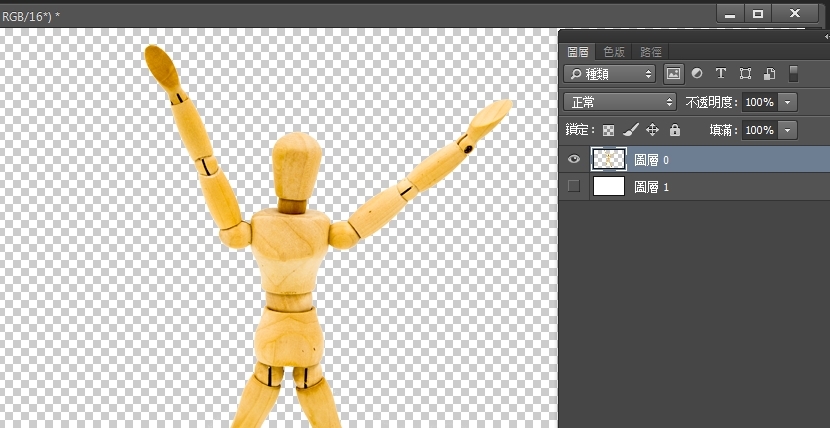Click the 圖層 1 layer name
The height and width of the screenshot is (428, 830).
[652, 187]
